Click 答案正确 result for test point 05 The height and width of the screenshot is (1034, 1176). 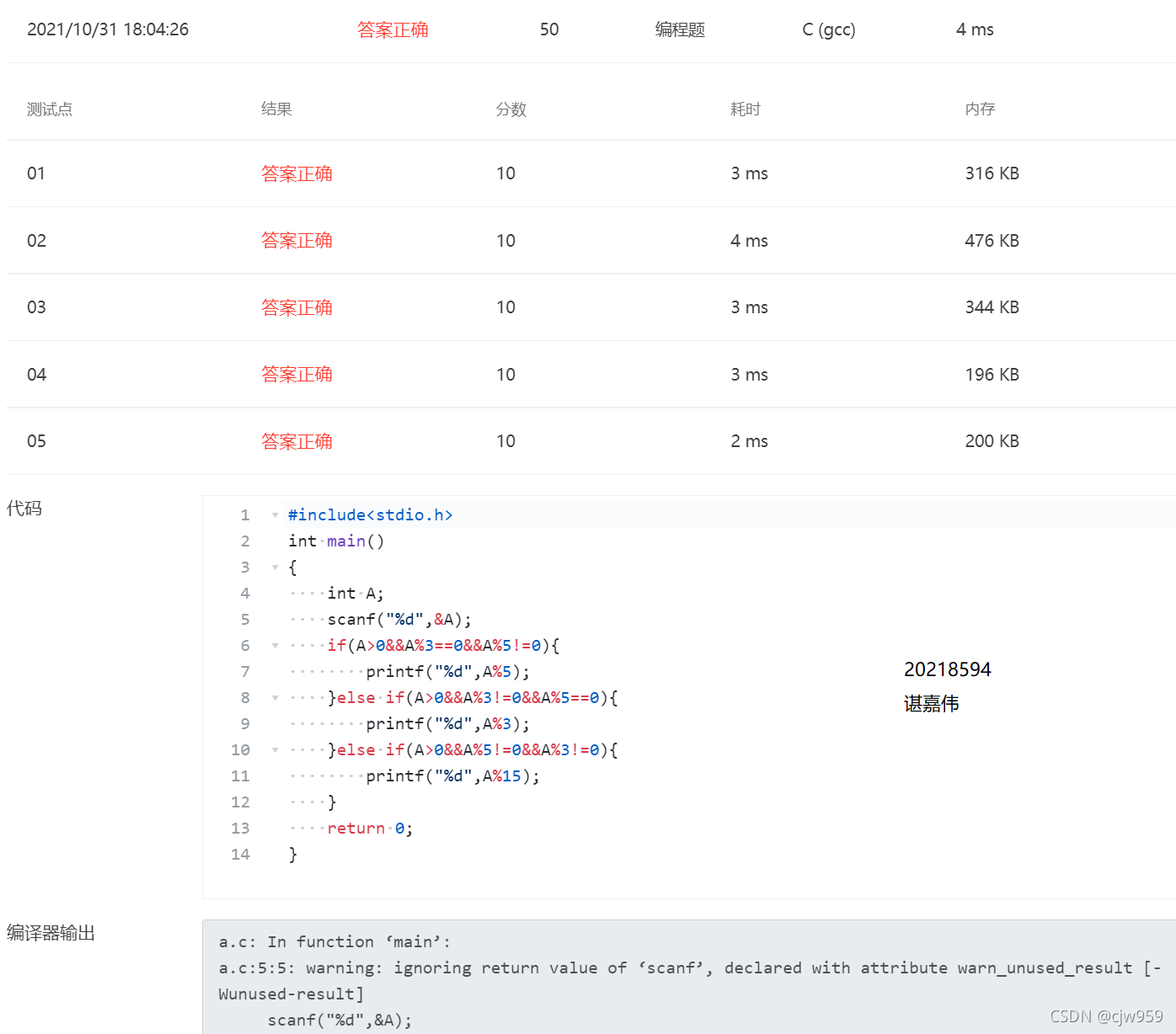click(x=297, y=441)
